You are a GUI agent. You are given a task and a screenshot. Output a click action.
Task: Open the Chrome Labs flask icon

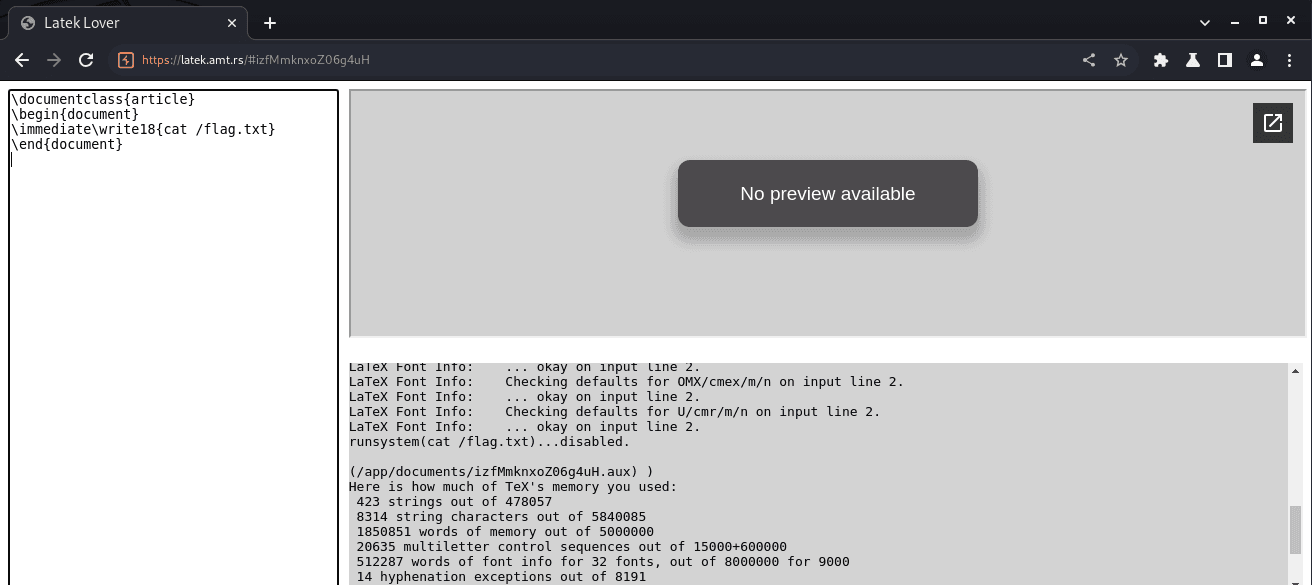[x=1193, y=60]
